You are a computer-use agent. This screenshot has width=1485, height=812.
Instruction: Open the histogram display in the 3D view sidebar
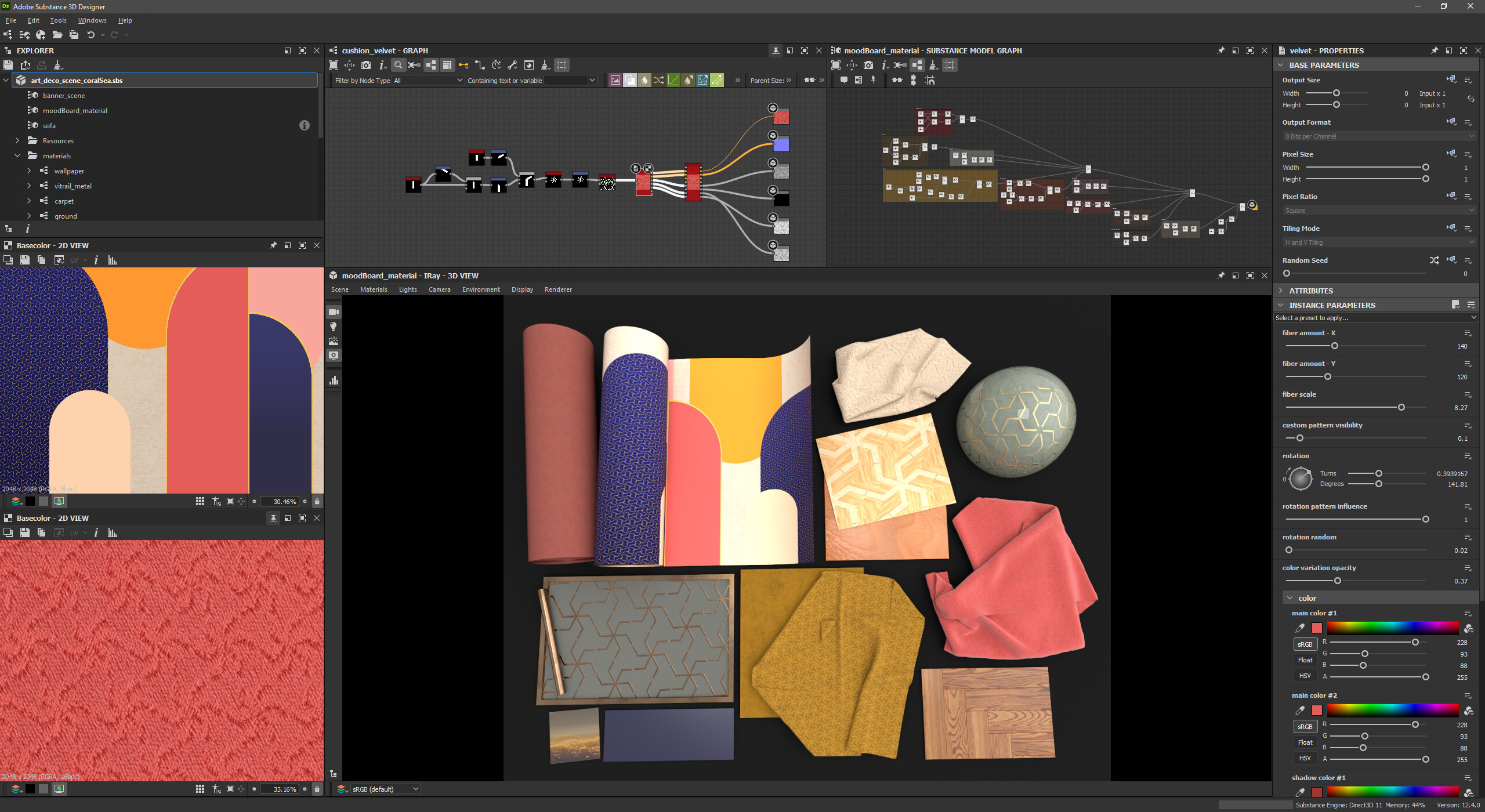tap(334, 380)
